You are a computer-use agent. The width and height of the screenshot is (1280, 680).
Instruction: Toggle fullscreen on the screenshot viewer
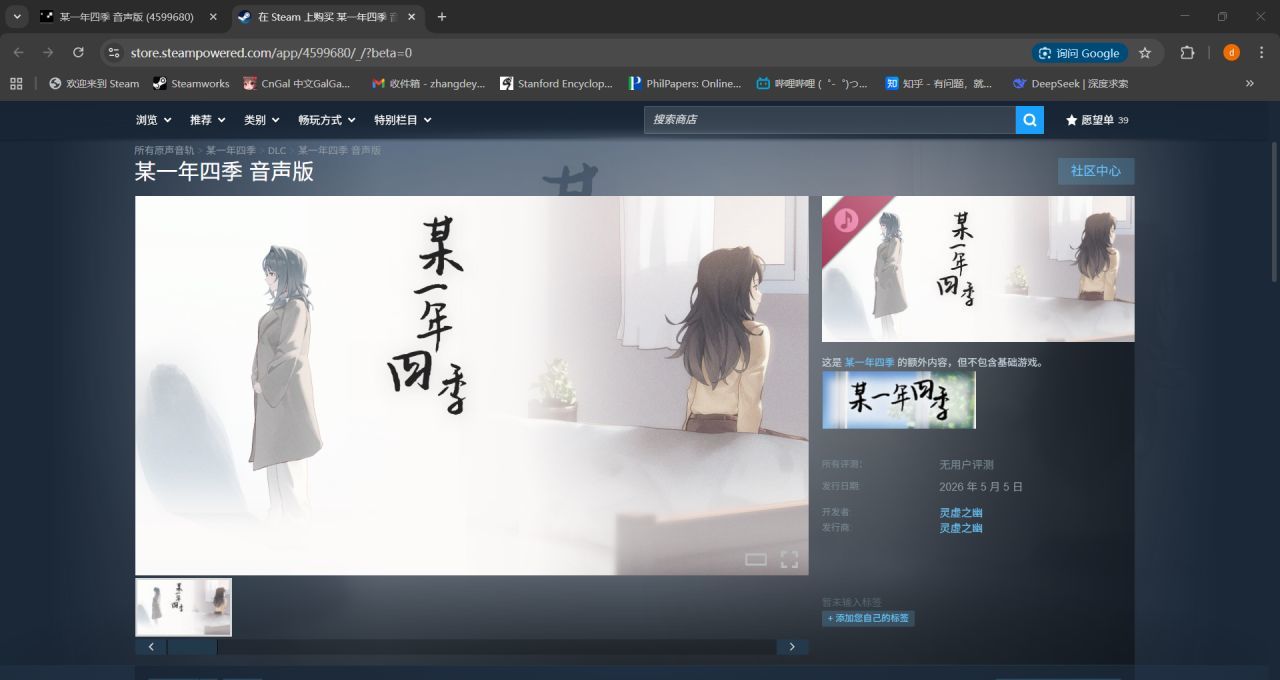pos(789,559)
